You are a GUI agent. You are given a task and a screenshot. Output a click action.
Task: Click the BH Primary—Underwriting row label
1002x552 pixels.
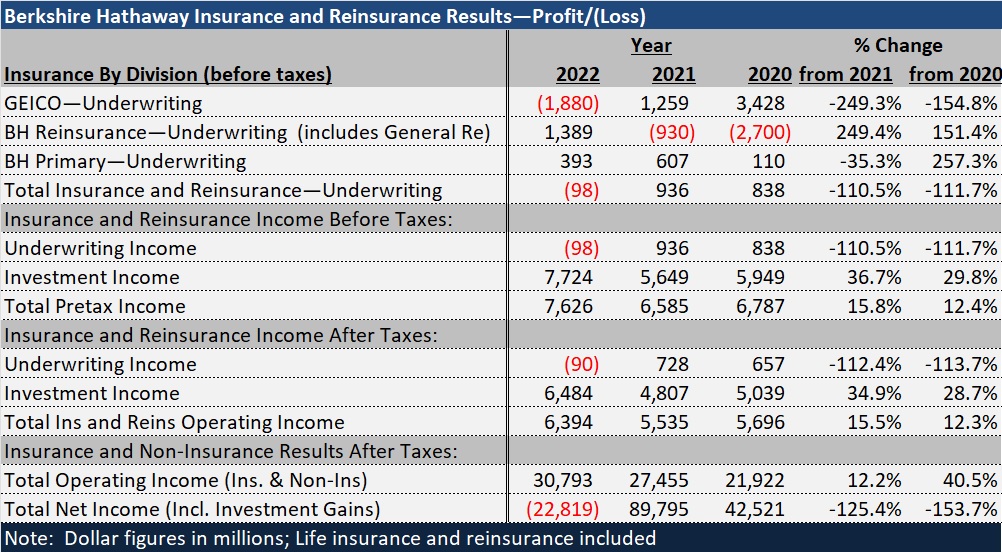point(125,161)
